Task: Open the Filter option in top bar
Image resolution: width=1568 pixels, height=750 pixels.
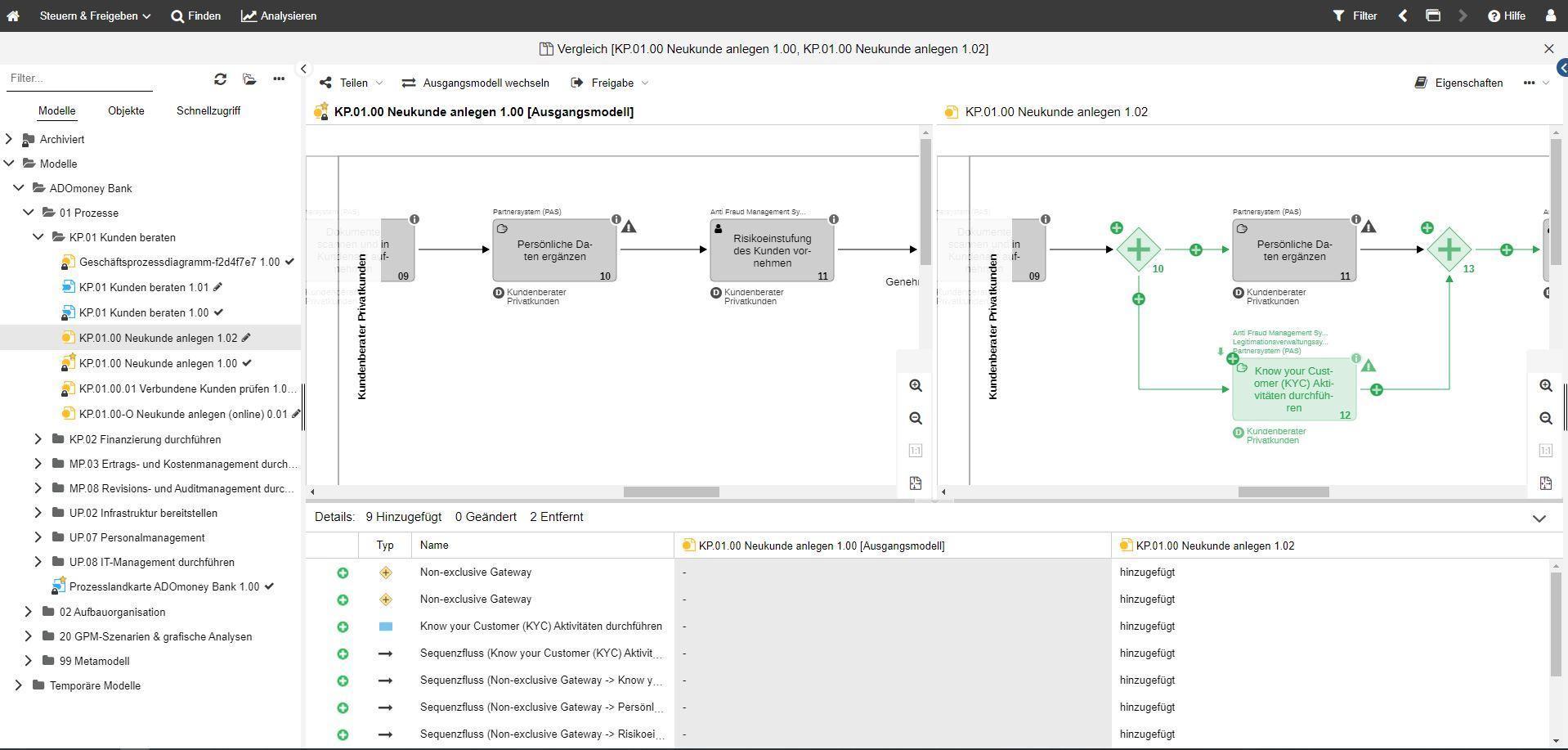Action: click(1355, 16)
